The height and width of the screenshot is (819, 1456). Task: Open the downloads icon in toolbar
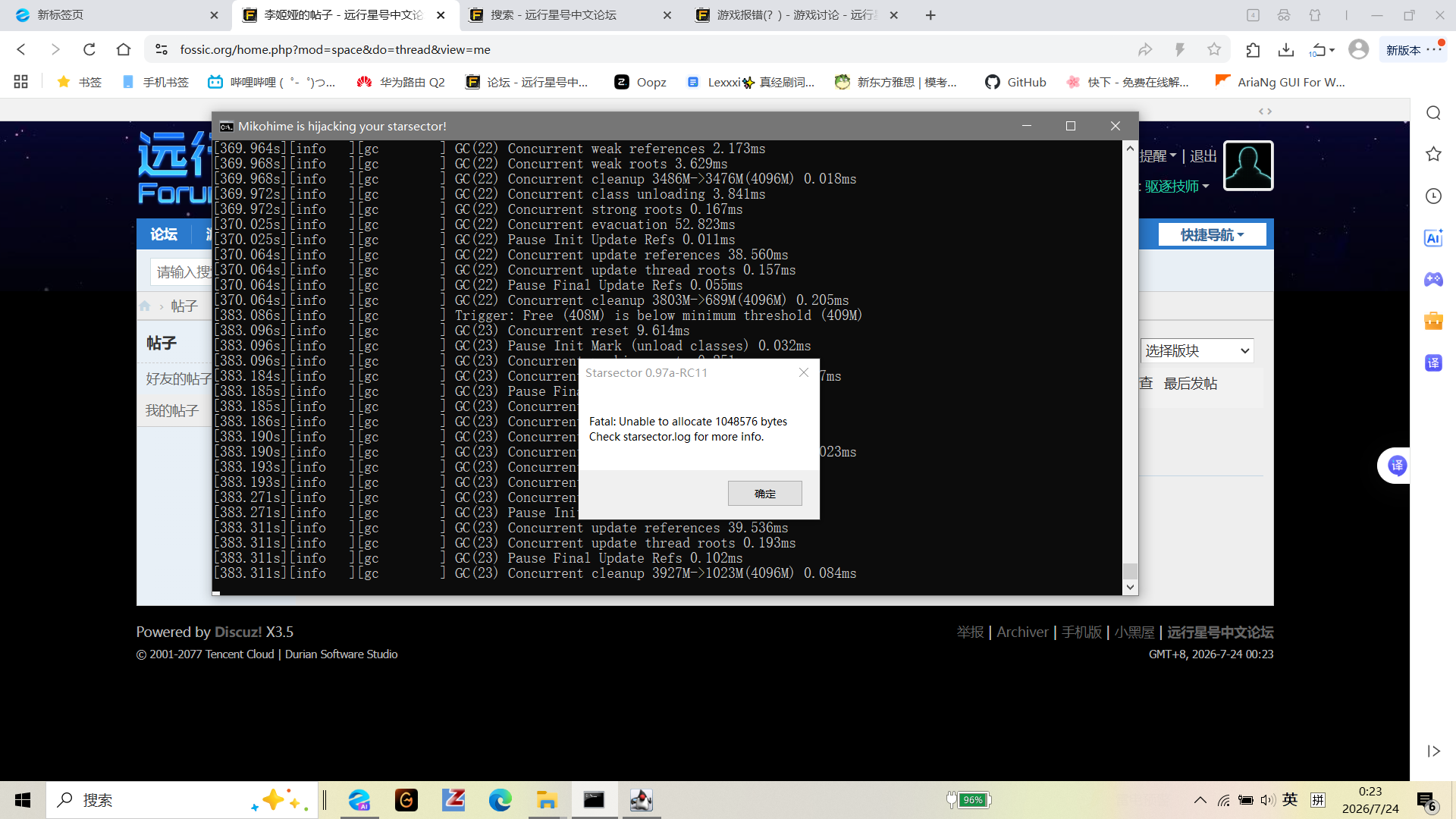point(1285,49)
